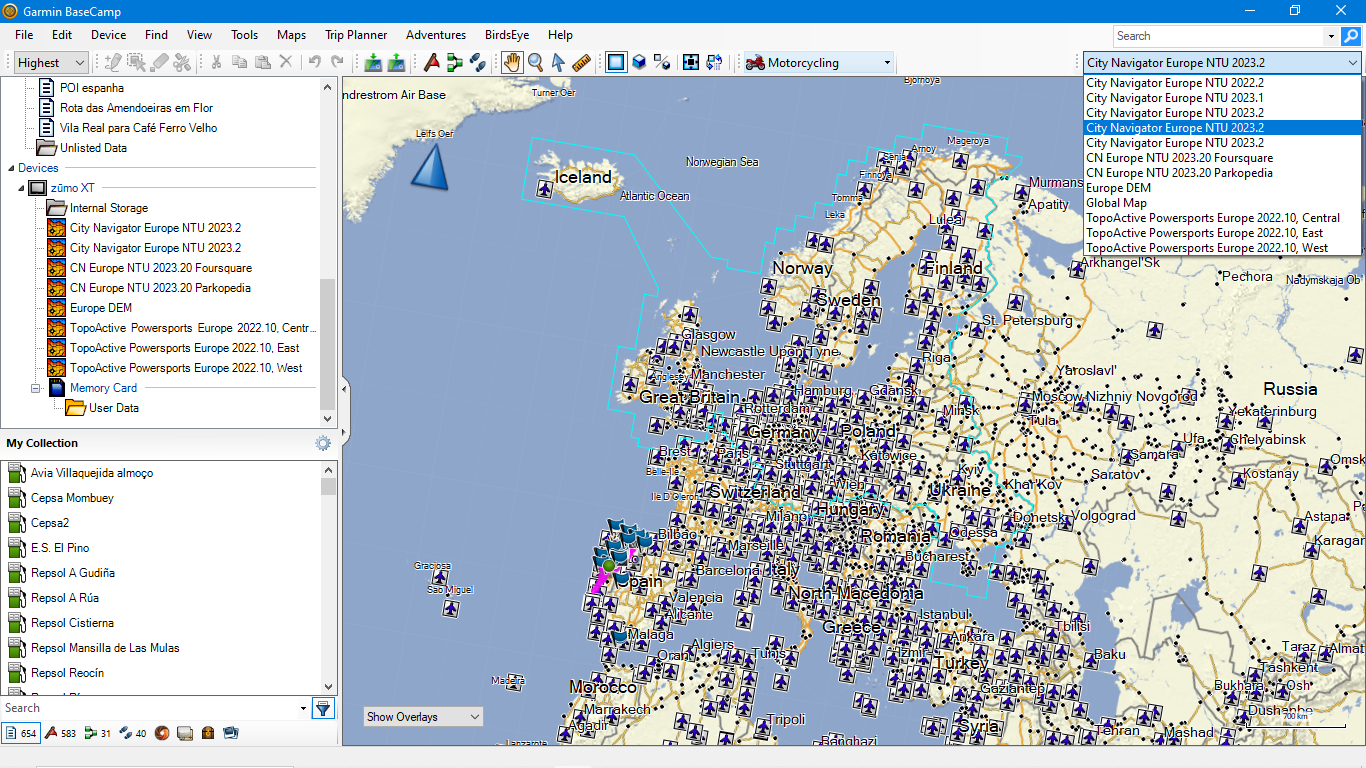
Task: Open the File menu
Action: point(24,34)
